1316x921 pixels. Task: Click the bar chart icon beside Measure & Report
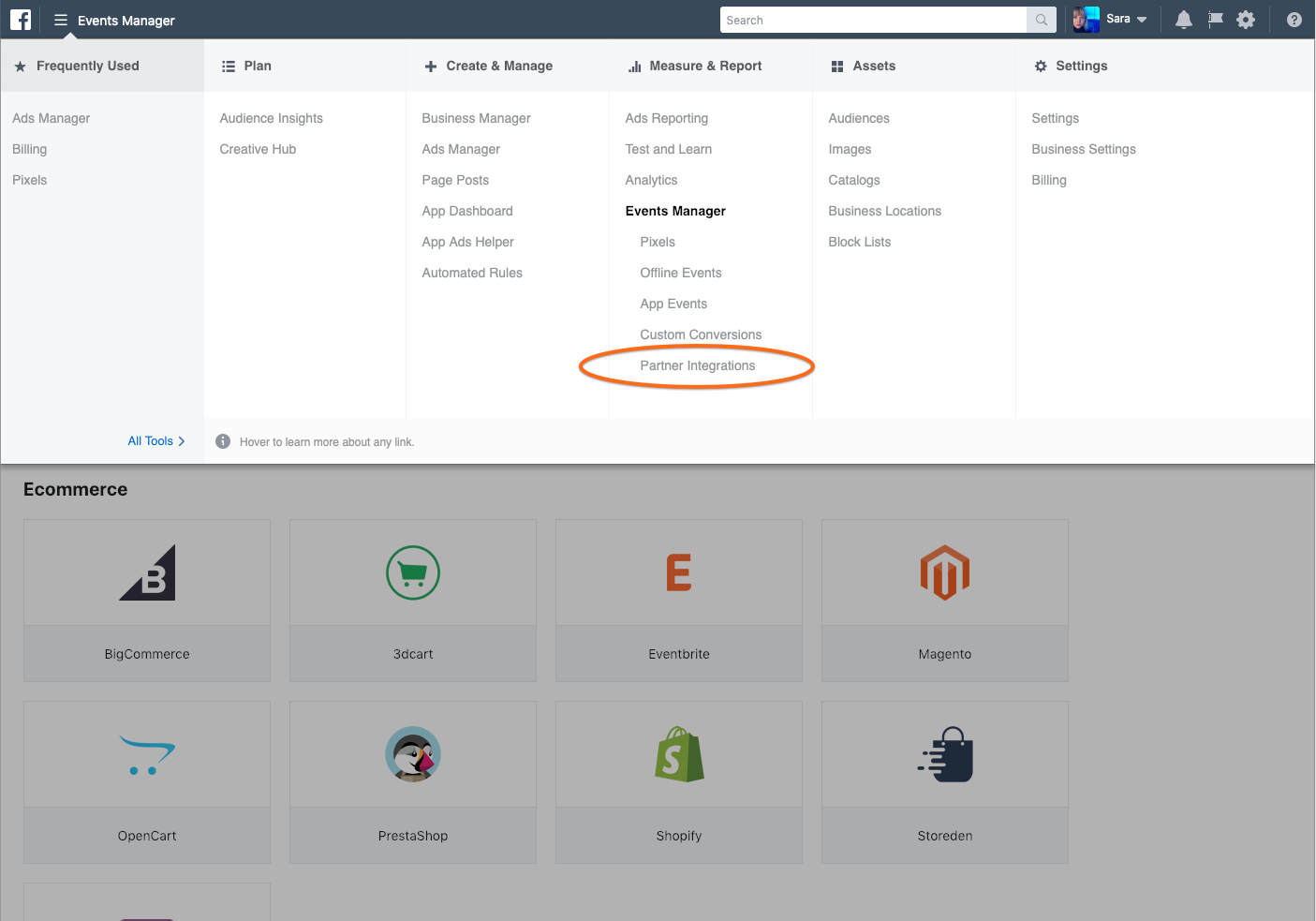coord(635,67)
